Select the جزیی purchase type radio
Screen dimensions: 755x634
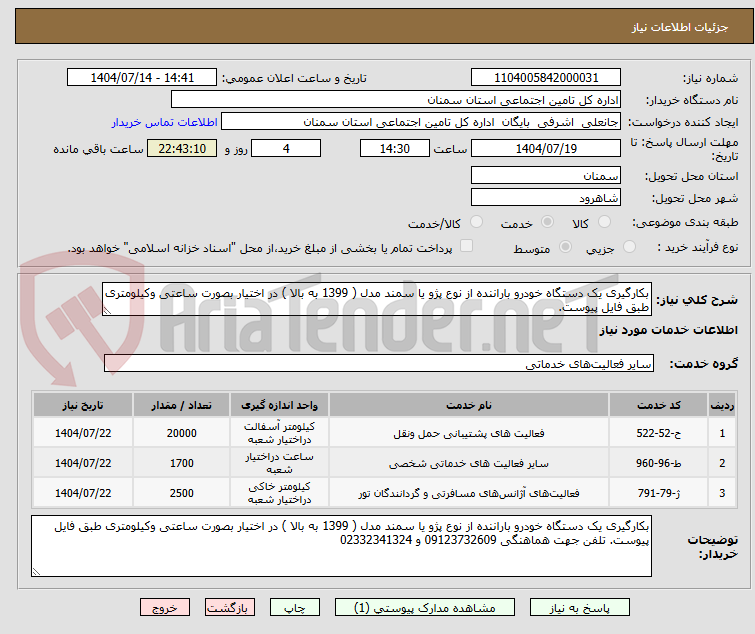tap(629, 247)
